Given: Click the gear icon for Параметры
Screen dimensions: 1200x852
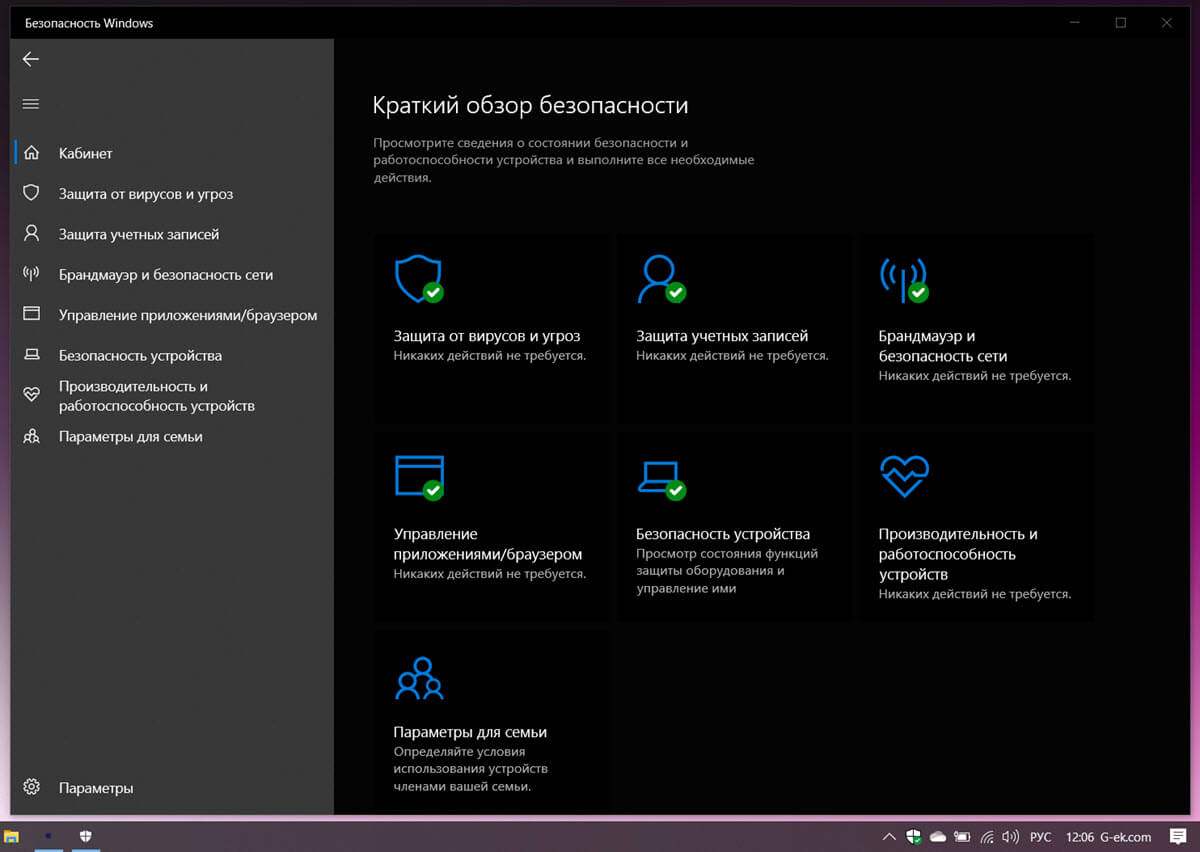Looking at the screenshot, I should [31, 787].
